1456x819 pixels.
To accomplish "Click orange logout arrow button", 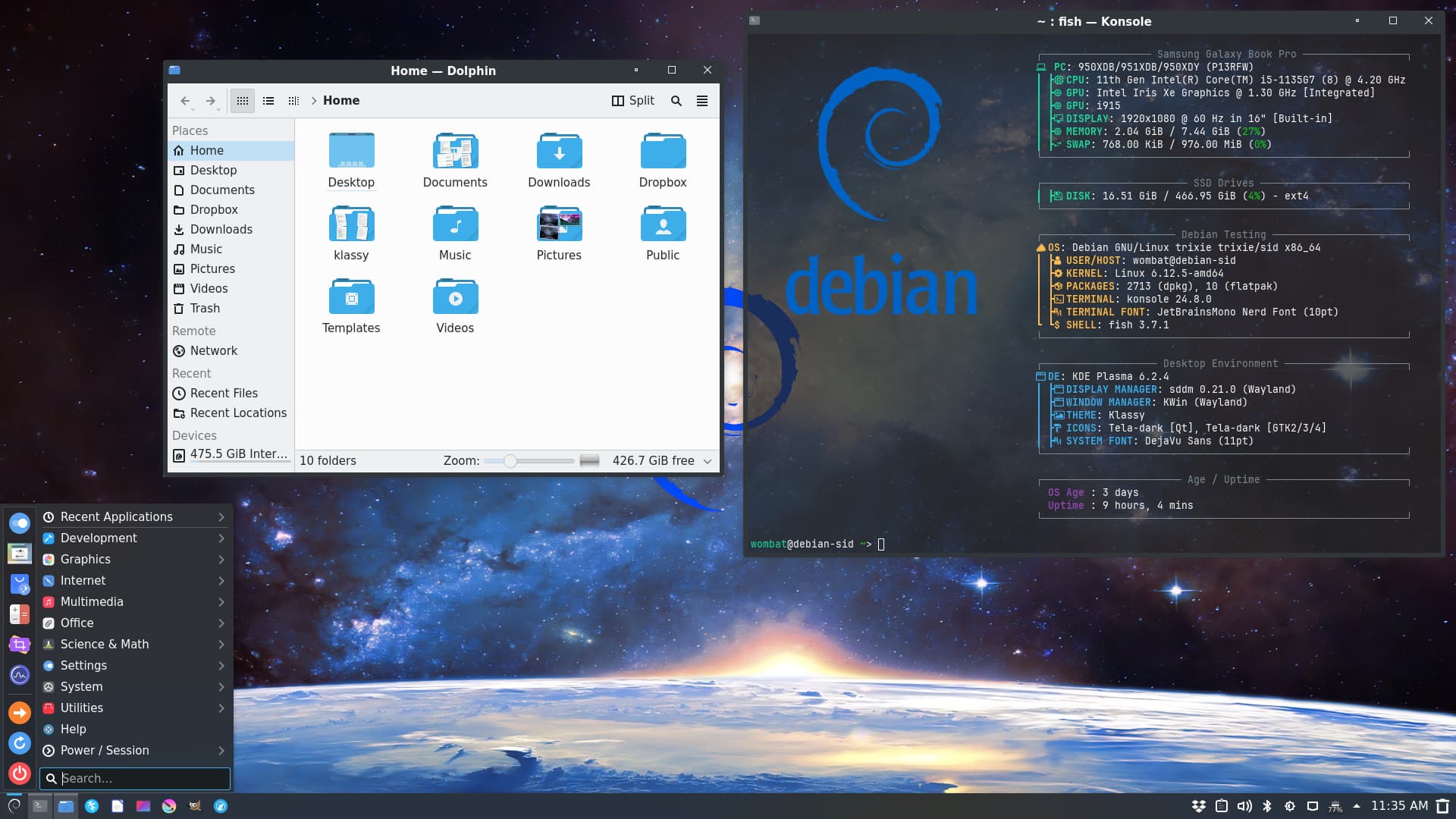I will pyautogui.click(x=20, y=713).
